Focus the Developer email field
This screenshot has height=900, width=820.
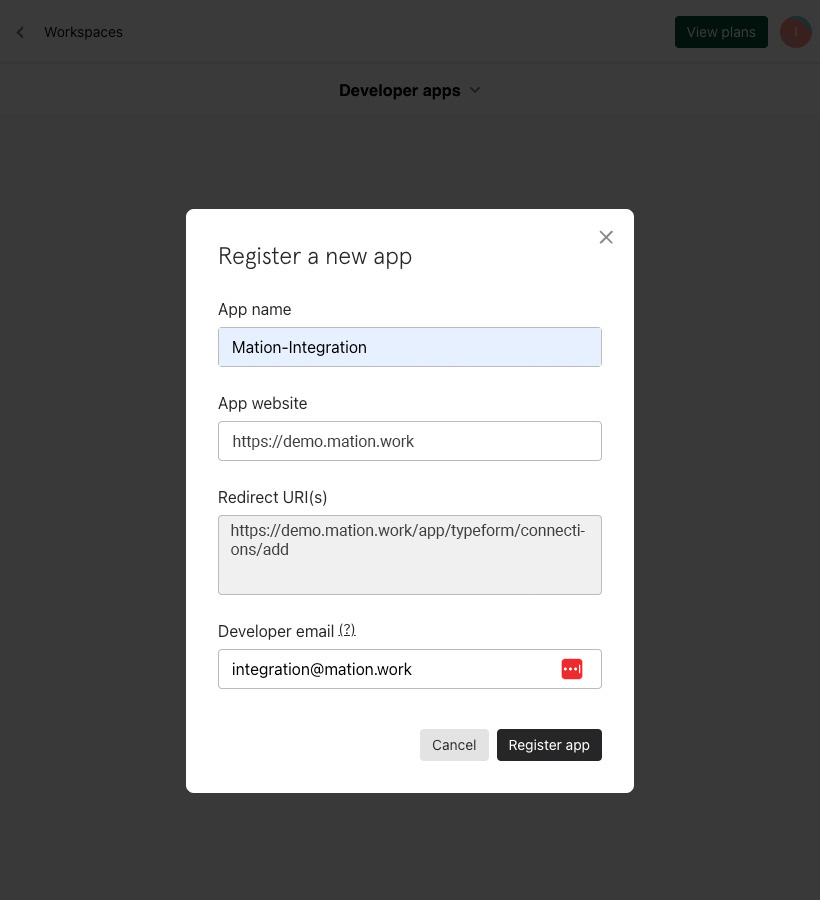410,669
